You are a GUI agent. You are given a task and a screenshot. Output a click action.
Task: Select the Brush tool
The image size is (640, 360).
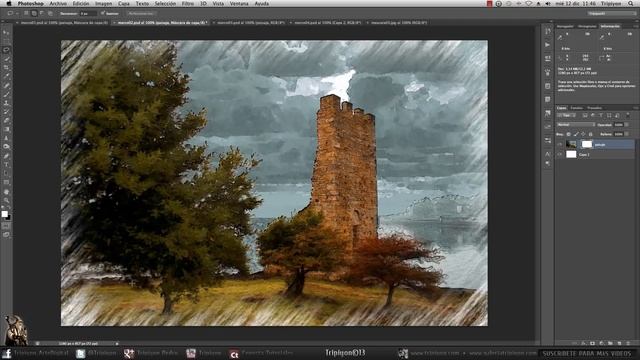point(6,94)
